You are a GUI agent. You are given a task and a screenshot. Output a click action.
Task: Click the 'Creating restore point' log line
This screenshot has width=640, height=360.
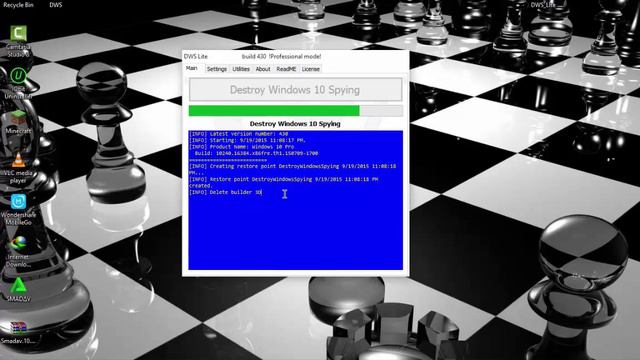(293, 169)
